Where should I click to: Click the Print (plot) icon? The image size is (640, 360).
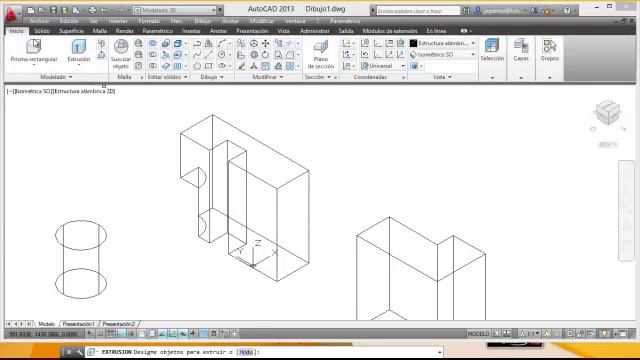(93, 10)
